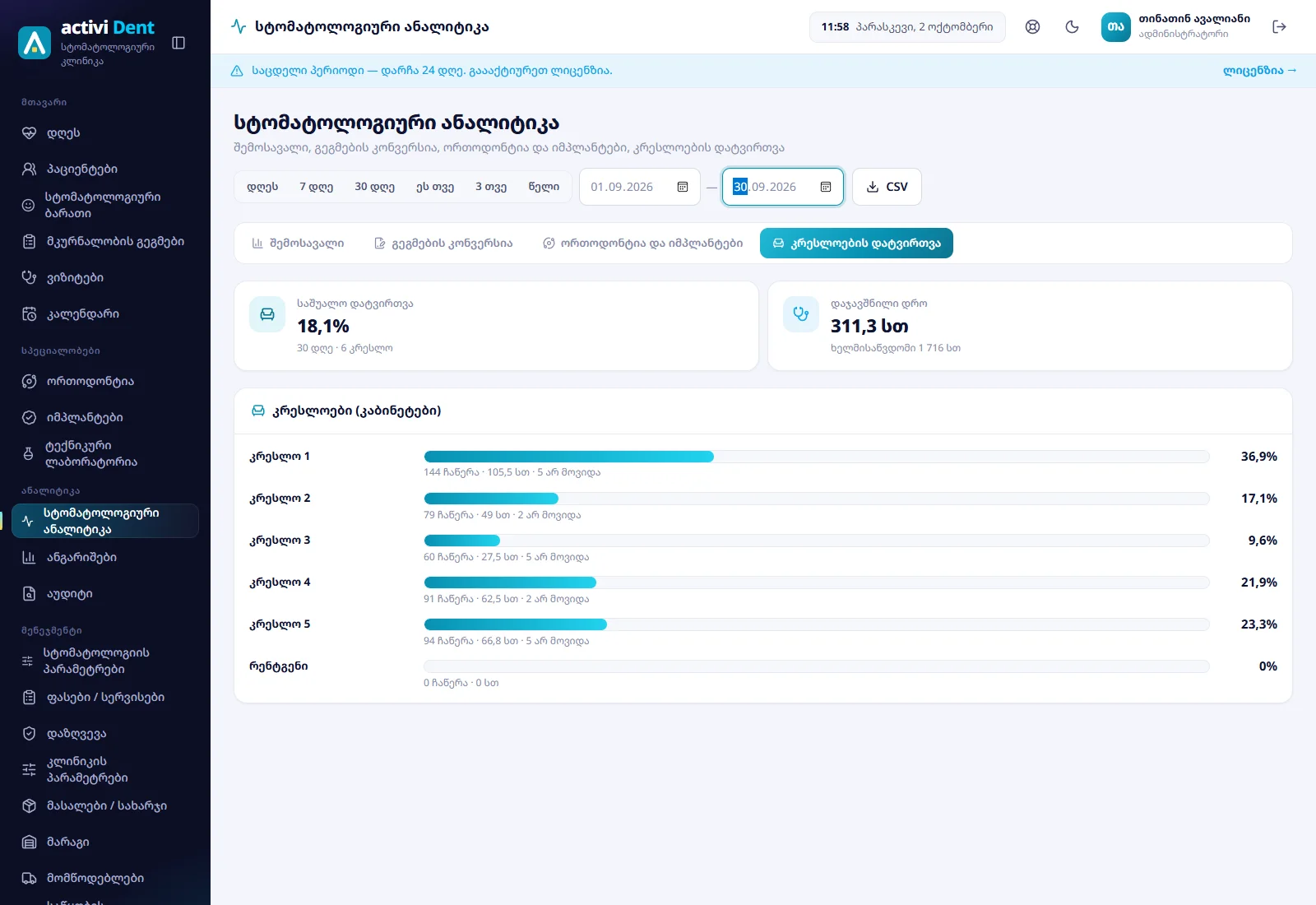Viewport: 1316px width, 905px height.
Task: Open აუდიტი in the sidebar
Action: (105, 594)
